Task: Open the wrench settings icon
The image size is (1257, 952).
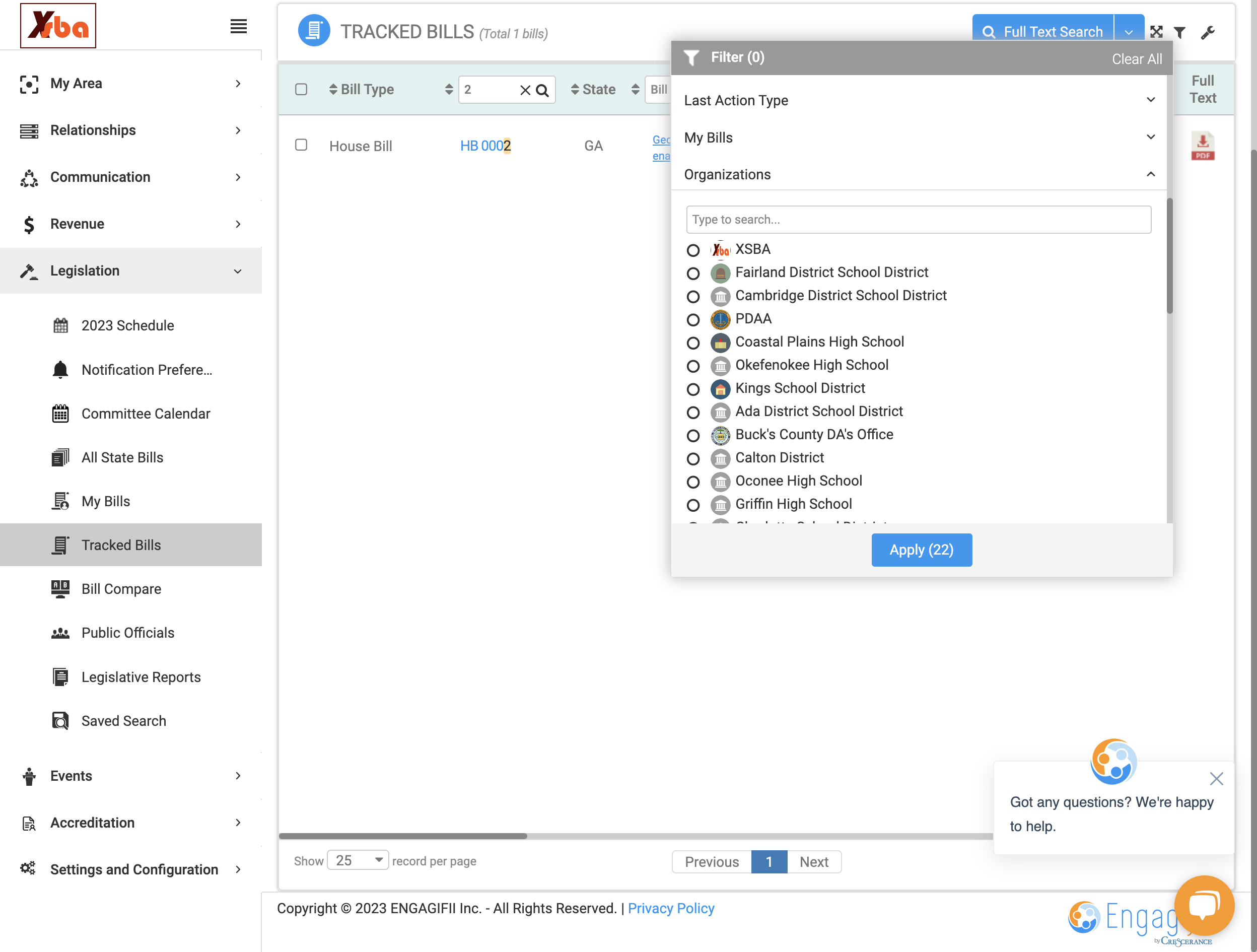Action: (1208, 32)
